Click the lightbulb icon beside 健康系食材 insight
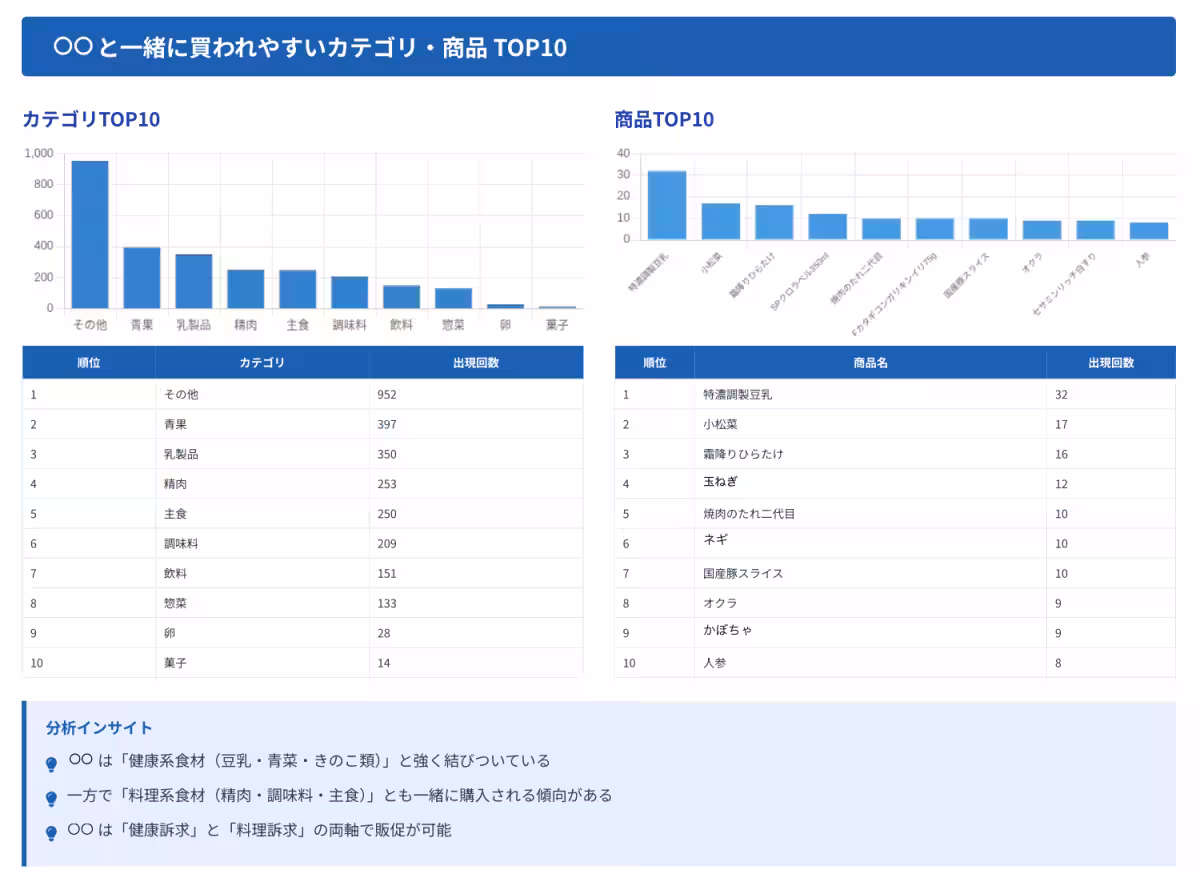This screenshot has width=1200, height=874. pyautogui.click(x=52, y=764)
